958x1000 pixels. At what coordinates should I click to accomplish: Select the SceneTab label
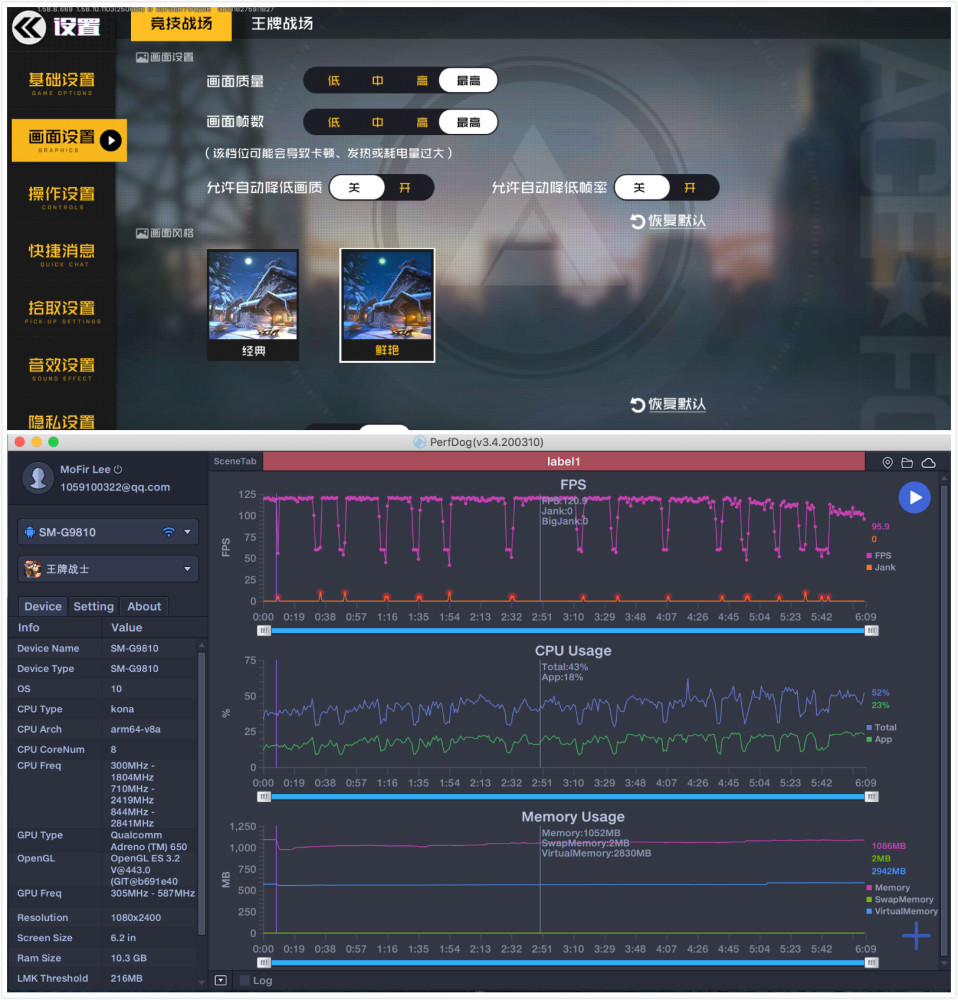point(235,462)
